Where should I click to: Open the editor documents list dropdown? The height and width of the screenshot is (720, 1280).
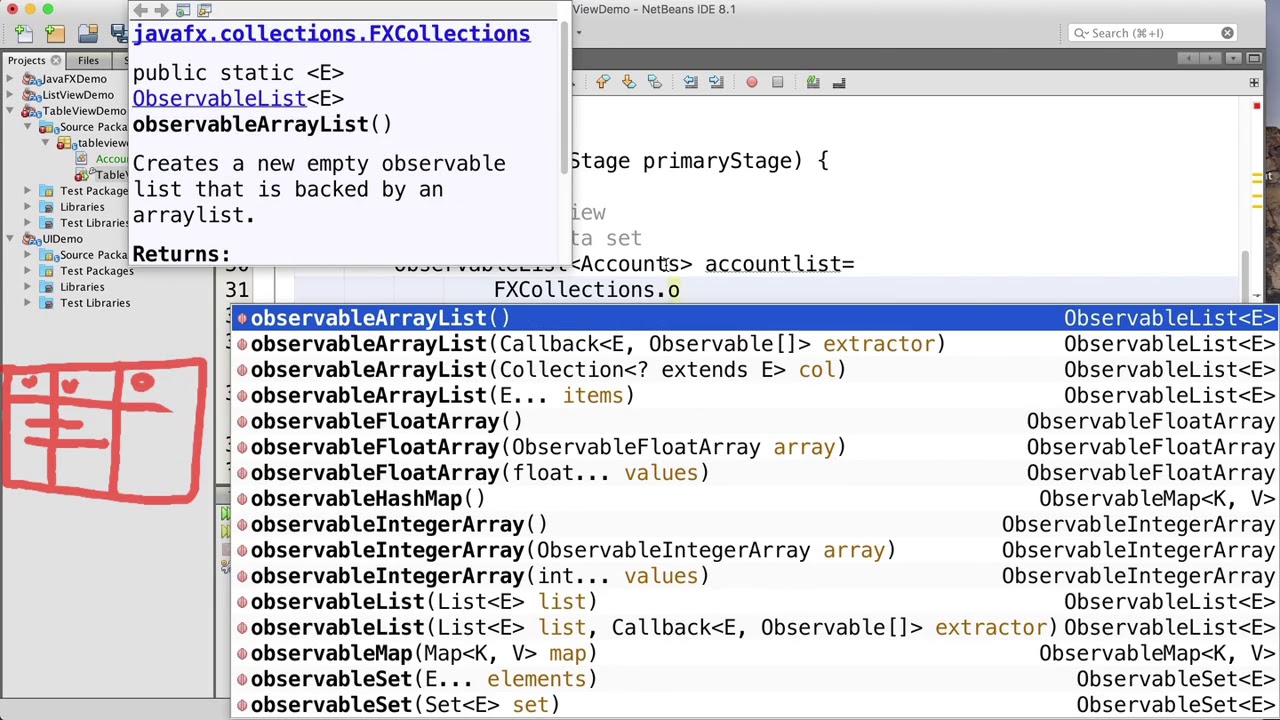pyautogui.click(x=1234, y=59)
